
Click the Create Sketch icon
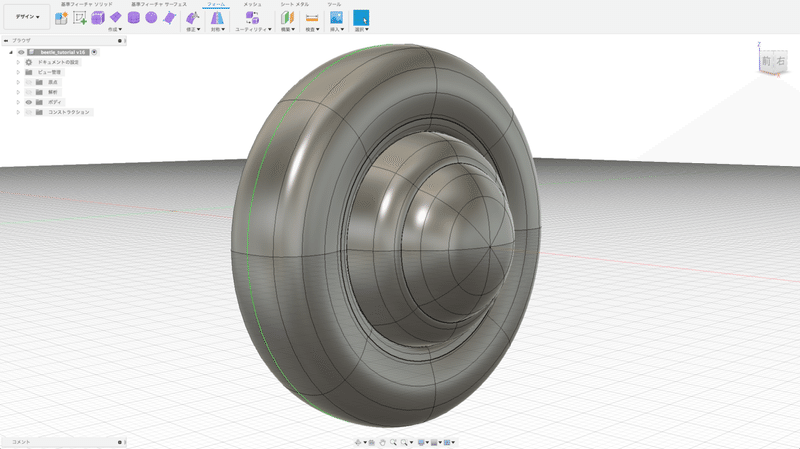point(80,18)
